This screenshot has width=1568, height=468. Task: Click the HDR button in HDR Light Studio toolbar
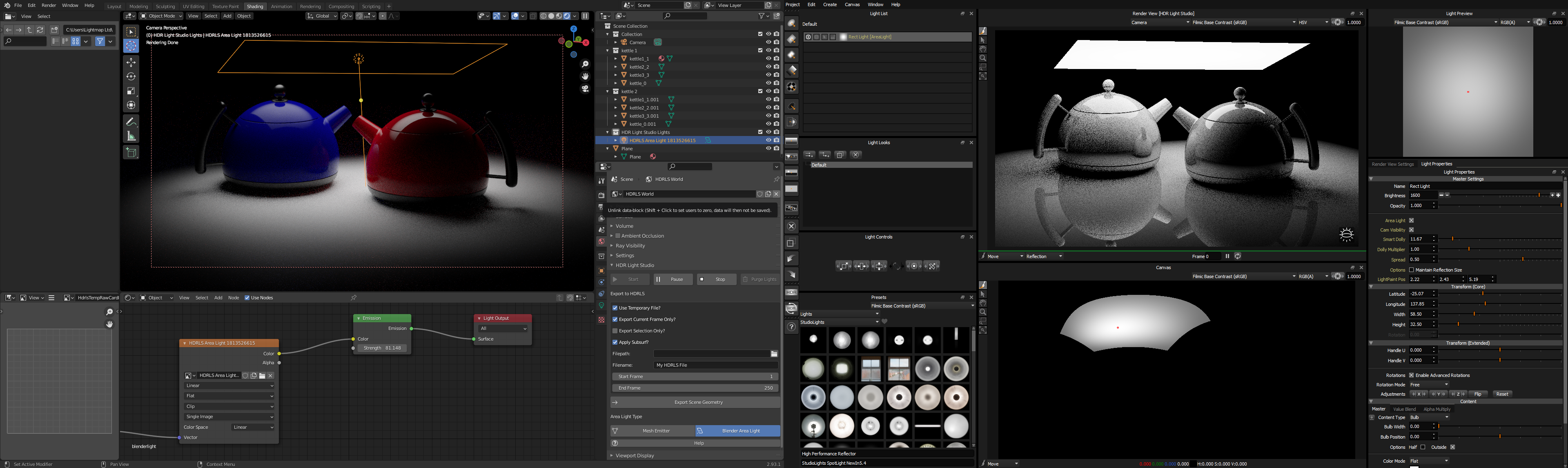[x=791, y=293]
